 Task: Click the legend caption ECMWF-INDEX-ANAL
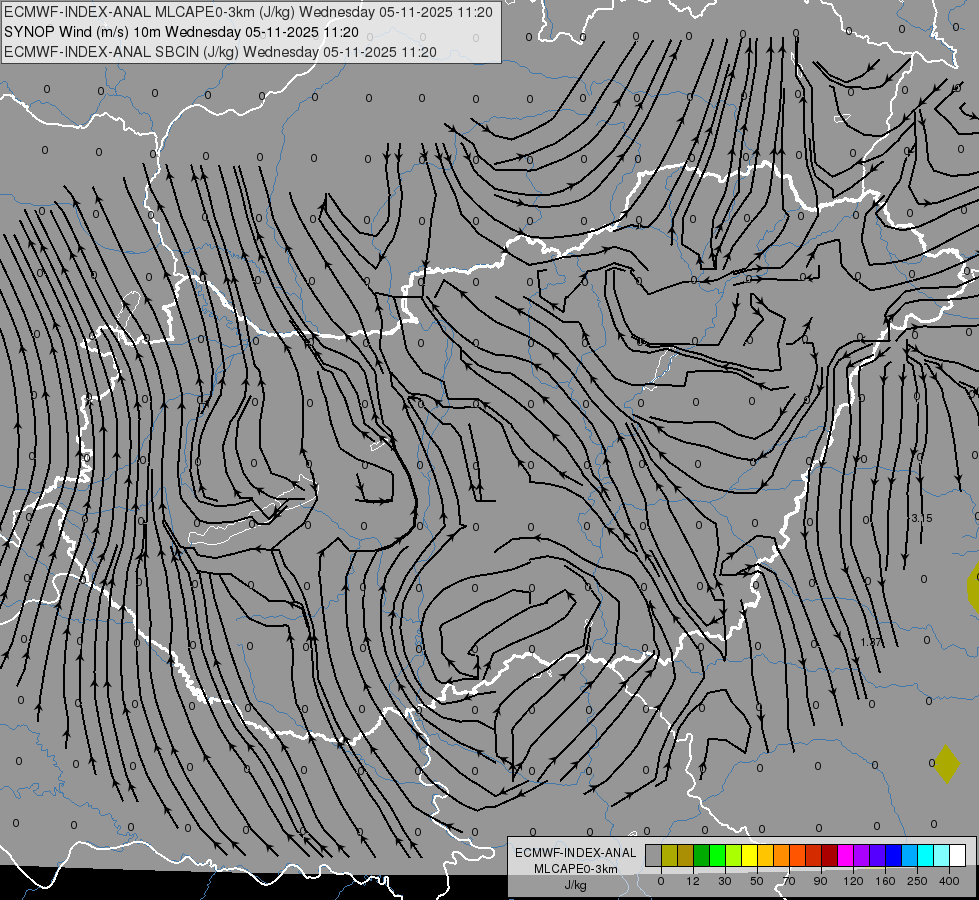pos(576,853)
